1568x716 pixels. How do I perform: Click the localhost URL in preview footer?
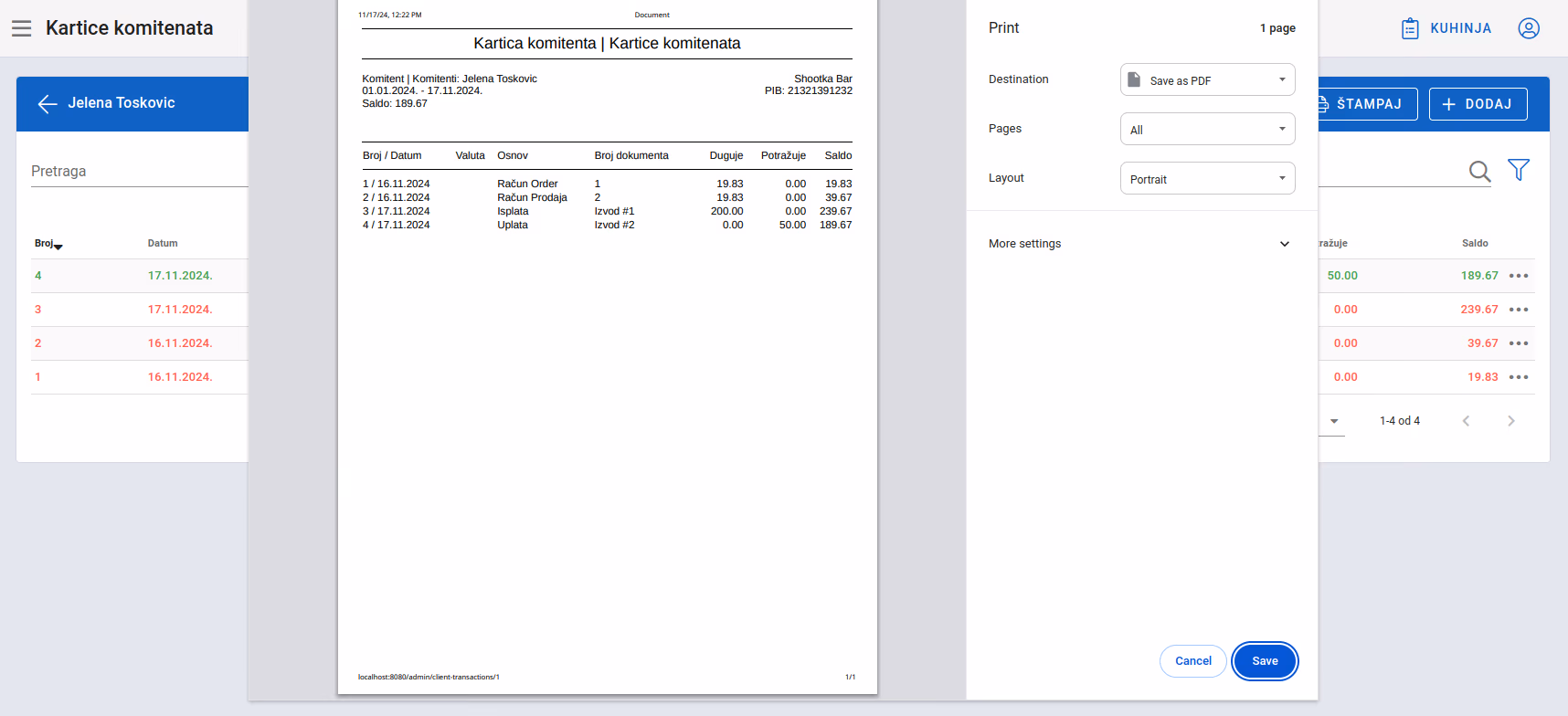pyautogui.click(x=429, y=677)
